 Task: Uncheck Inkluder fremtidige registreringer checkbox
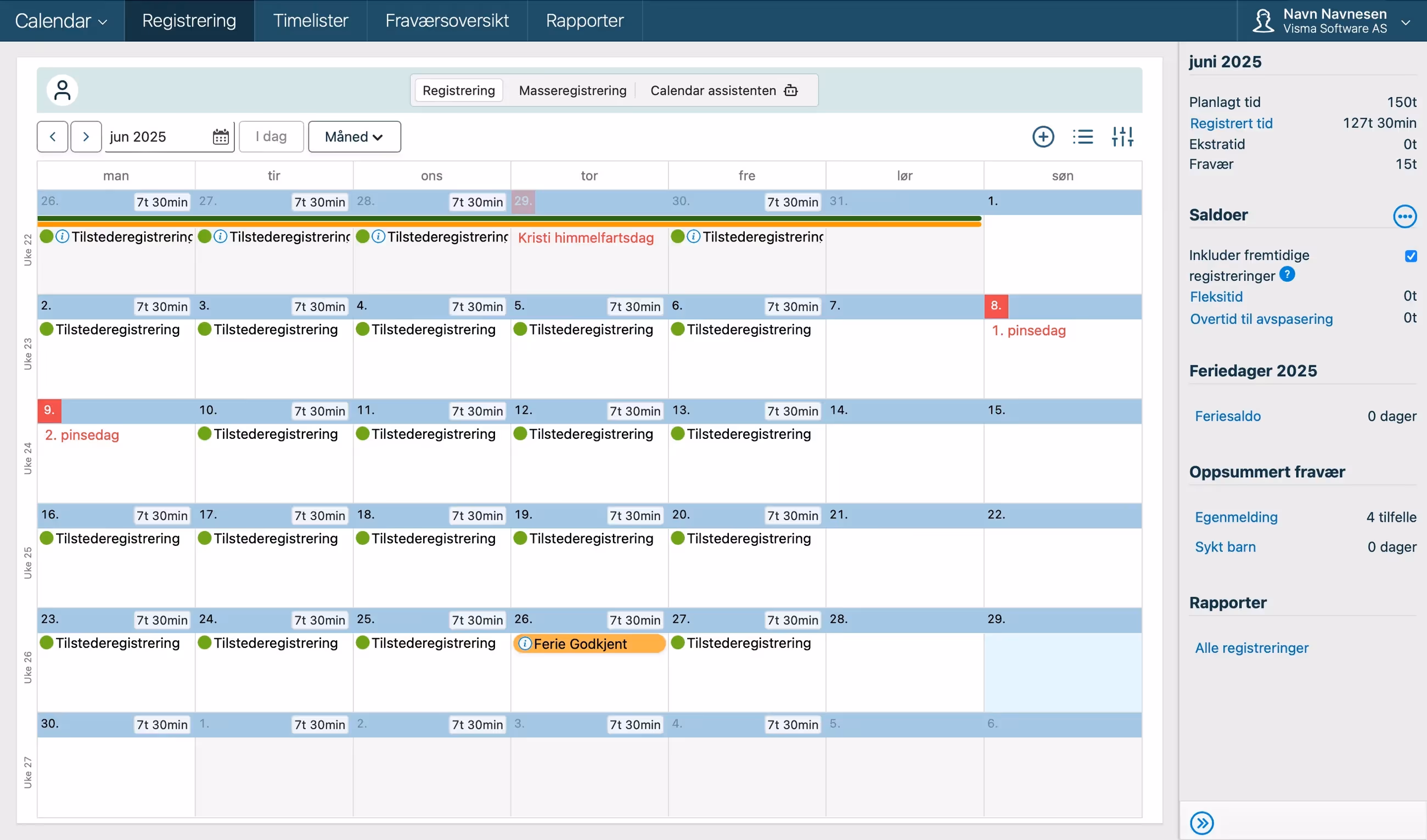pos(1410,256)
